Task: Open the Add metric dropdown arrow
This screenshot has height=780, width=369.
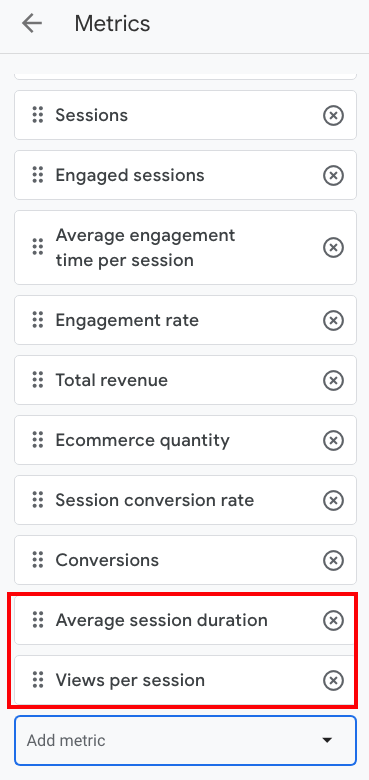Action: point(327,740)
